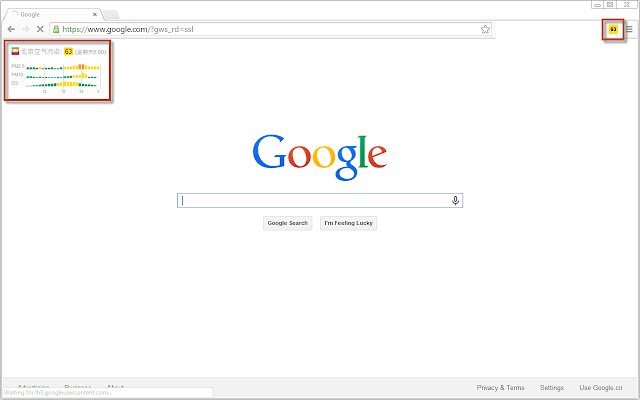Screen dimensions: 640x400
Task: Click the forward navigation arrow
Action: (26, 29)
